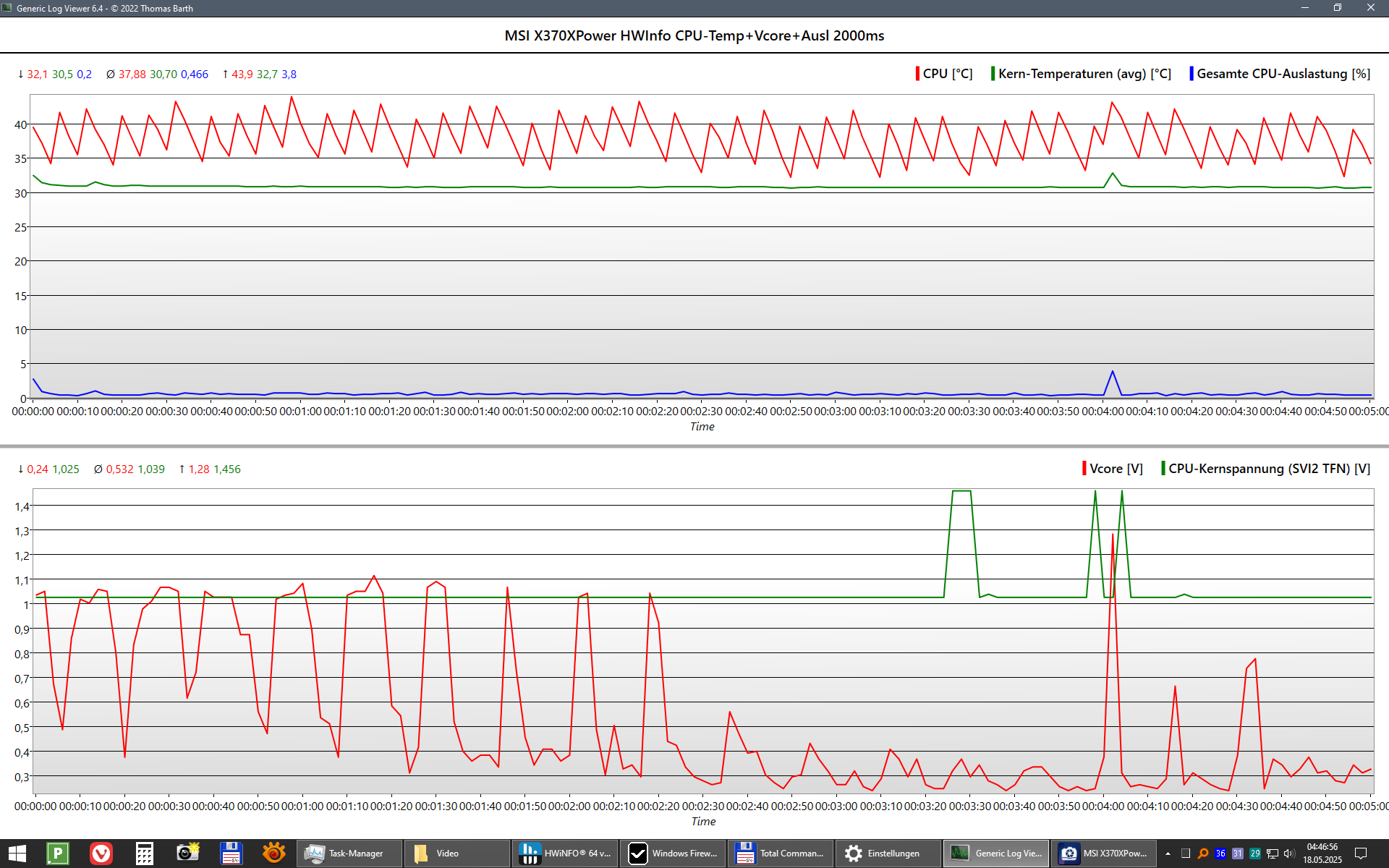
Task: Click the blue Gesamte CPU-Auslastung color marker
Action: click(1192, 74)
